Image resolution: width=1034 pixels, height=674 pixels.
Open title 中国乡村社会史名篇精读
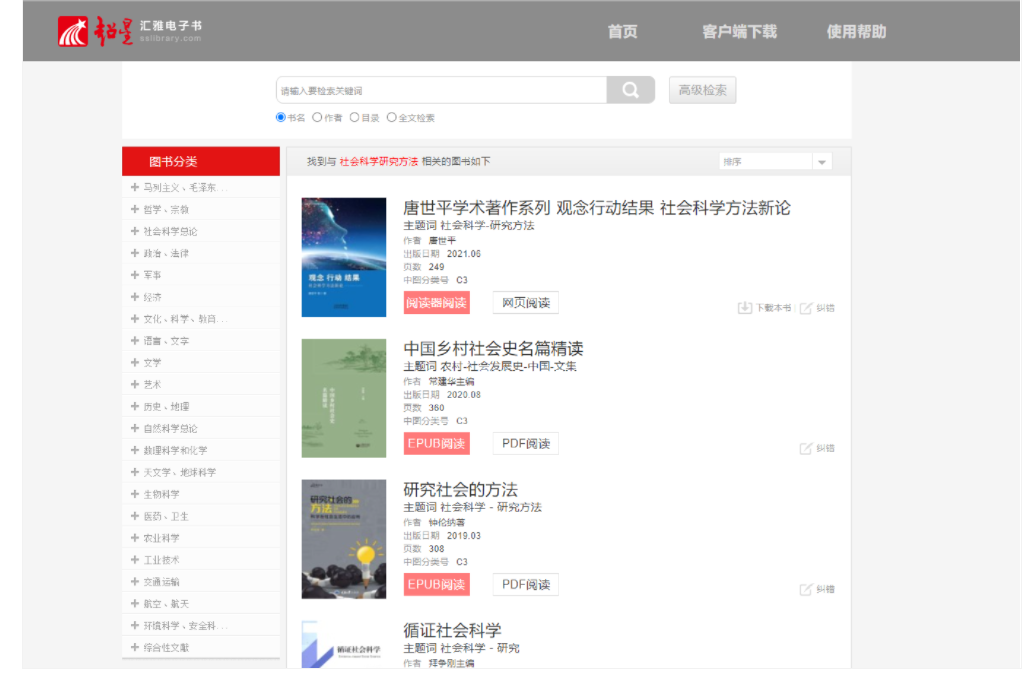[493, 348]
